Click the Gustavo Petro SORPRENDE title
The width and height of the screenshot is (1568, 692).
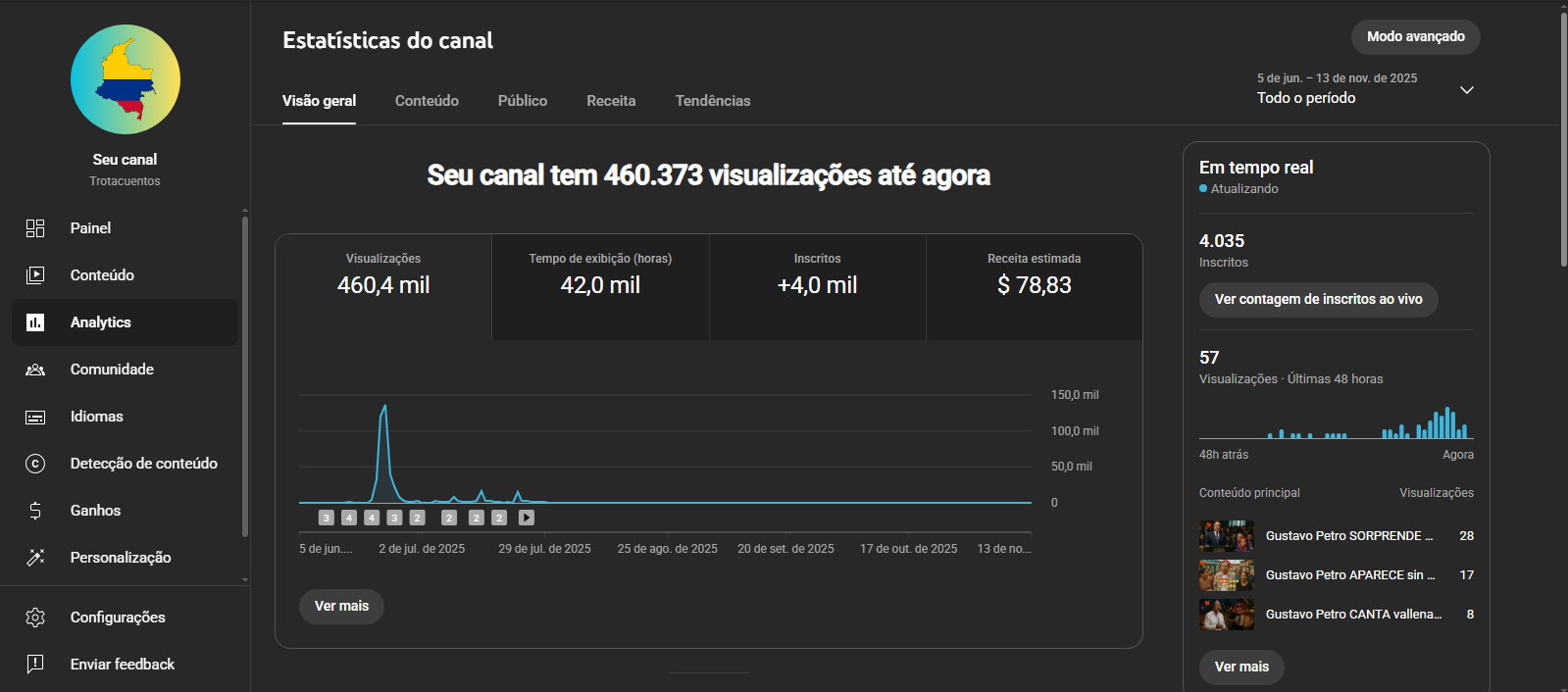pyautogui.click(x=1349, y=536)
